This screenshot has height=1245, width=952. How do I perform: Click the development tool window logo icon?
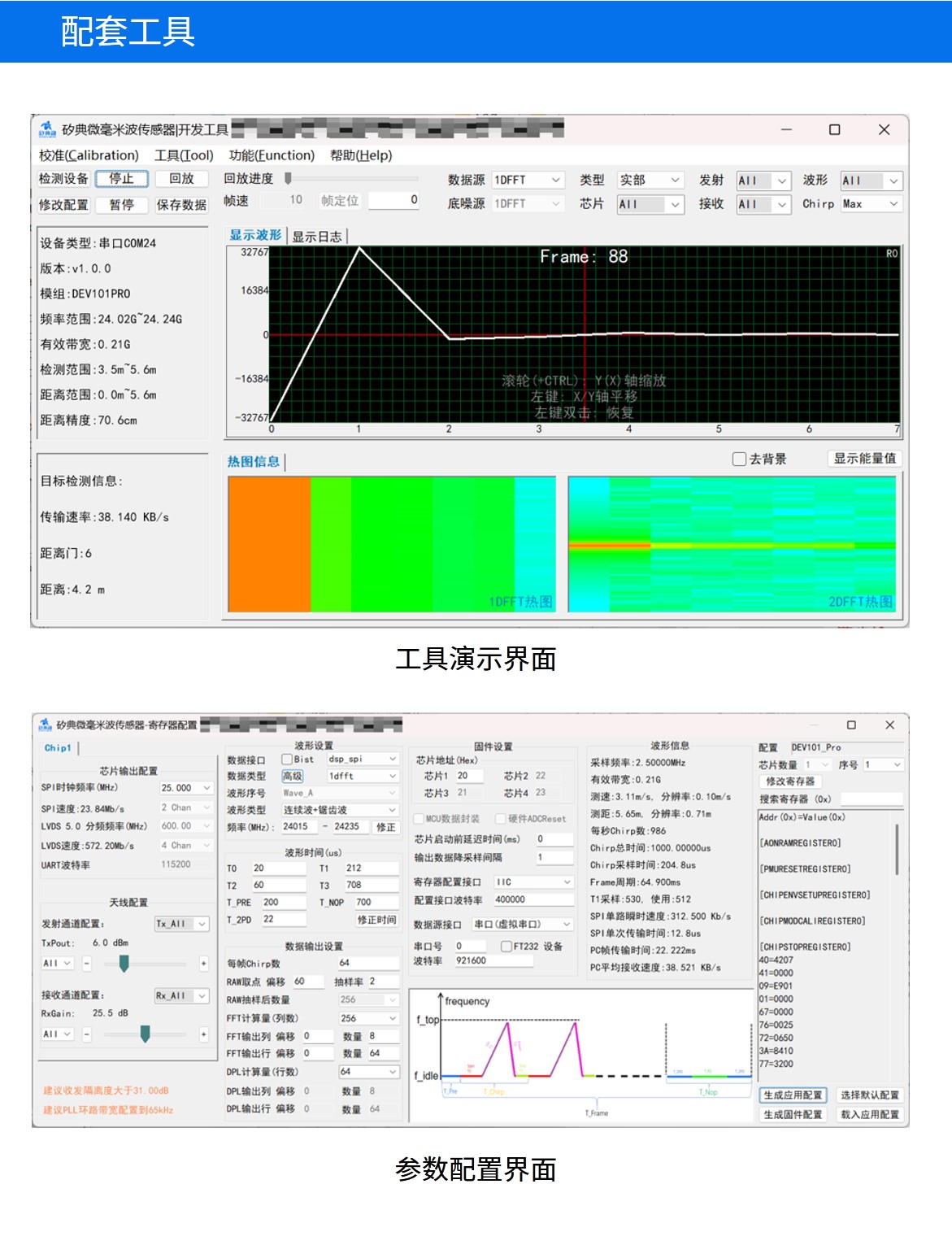point(47,129)
